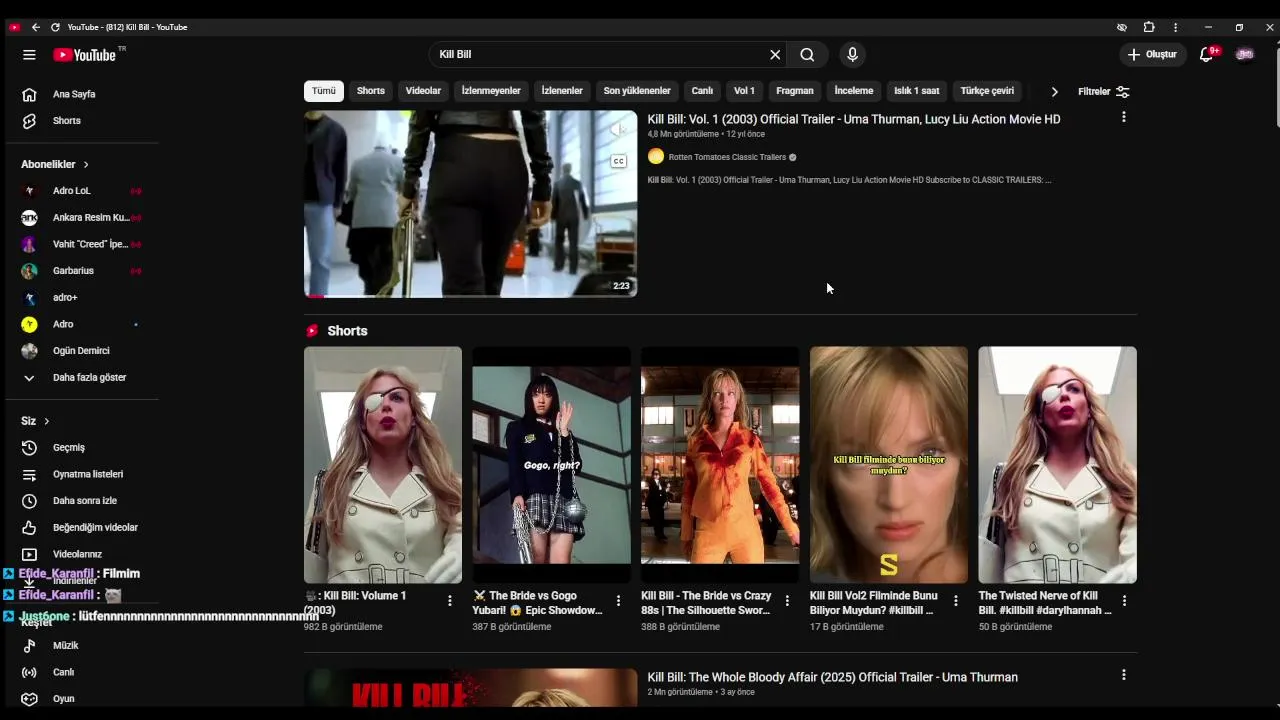
Task: Select the İzlenmeyenler filter chip
Action: tap(491, 91)
